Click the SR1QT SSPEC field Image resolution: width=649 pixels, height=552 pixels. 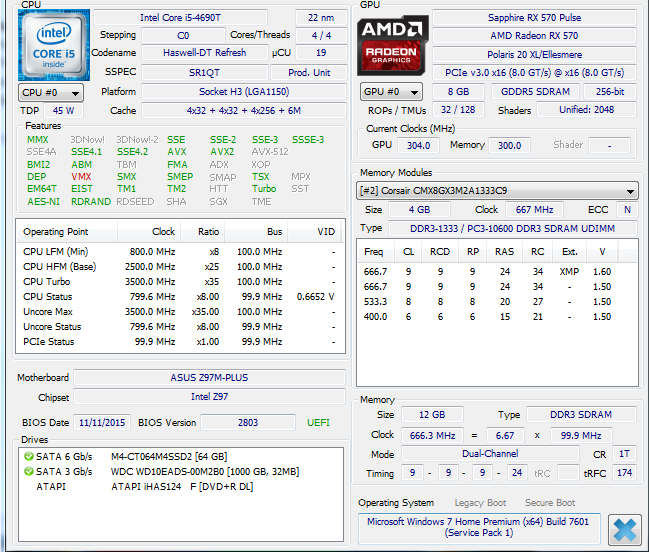click(x=204, y=73)
